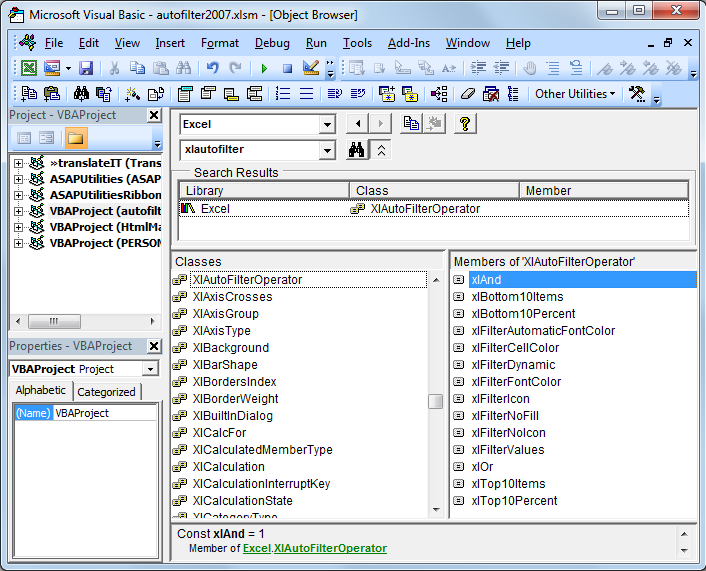Click the Save icon in the toolbar
Image resolution: width=706 pixels, height=571 pixels.
pos(86,68)
